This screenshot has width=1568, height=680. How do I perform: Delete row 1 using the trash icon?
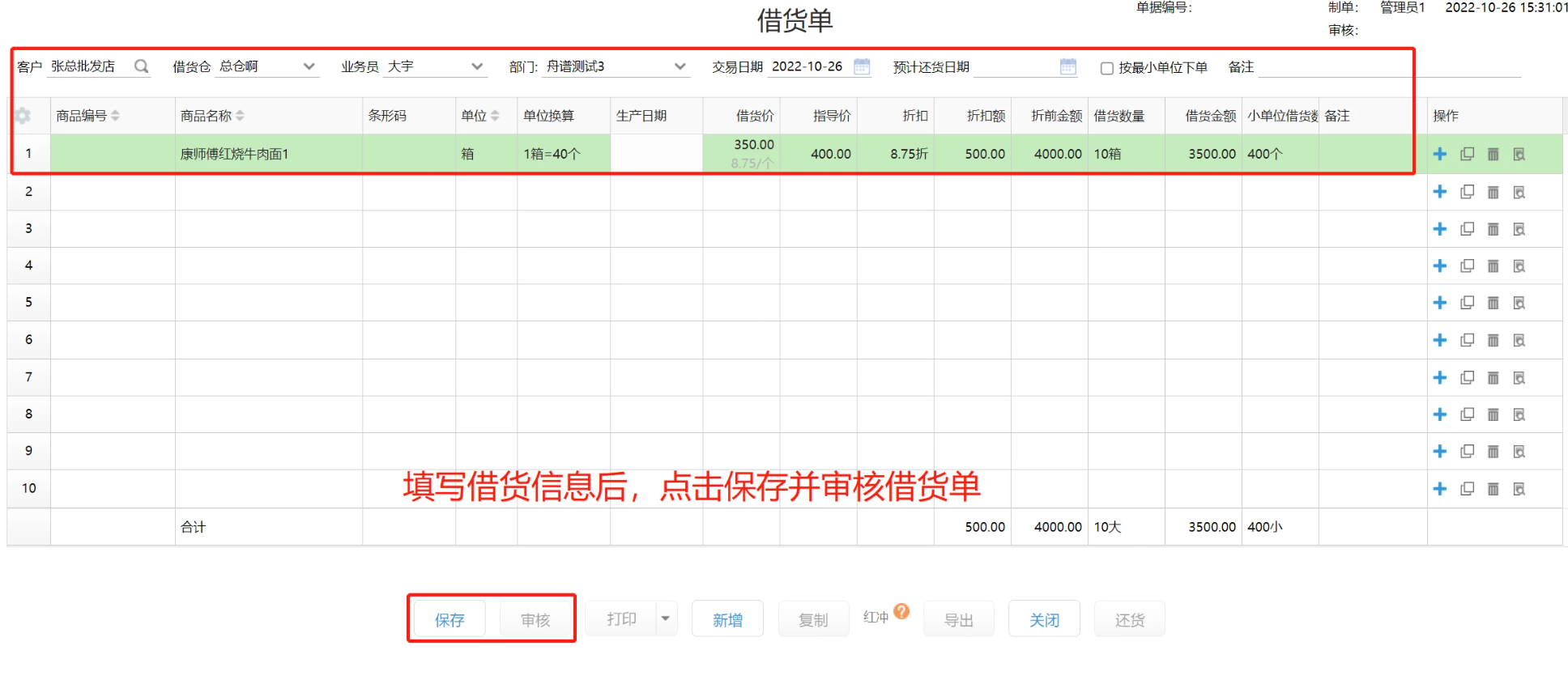[x=1493, y=154]
